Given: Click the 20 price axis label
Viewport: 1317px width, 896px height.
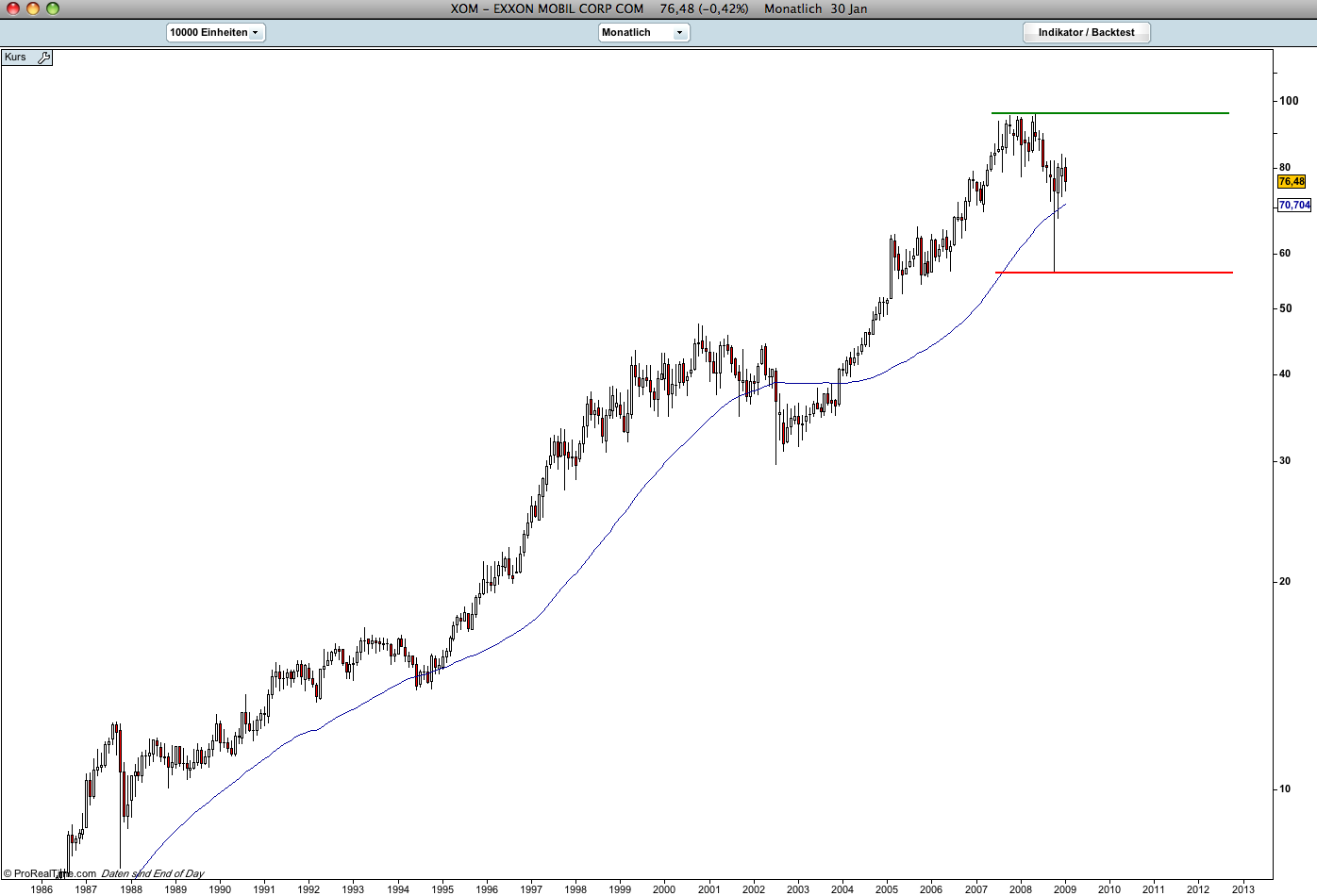Looking at the screenshot, I should point(1285,582).
